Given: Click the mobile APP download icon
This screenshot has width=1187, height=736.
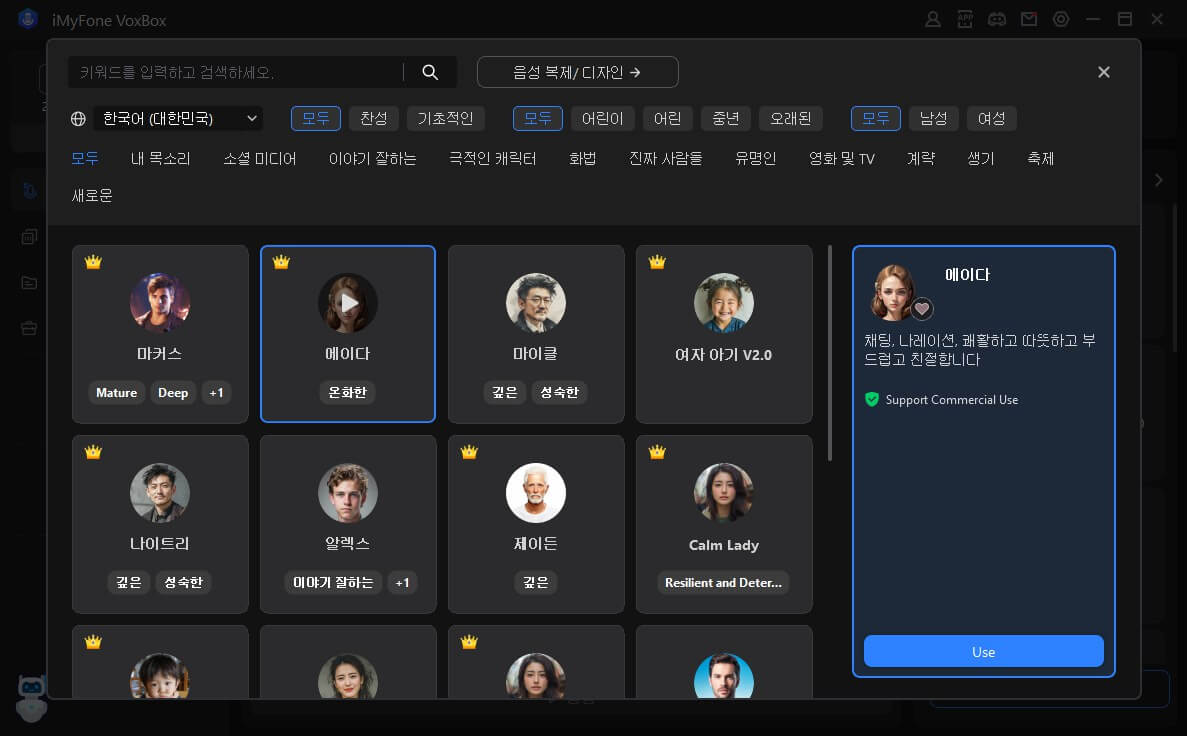Looking at the screenshot, I should 965,19.
